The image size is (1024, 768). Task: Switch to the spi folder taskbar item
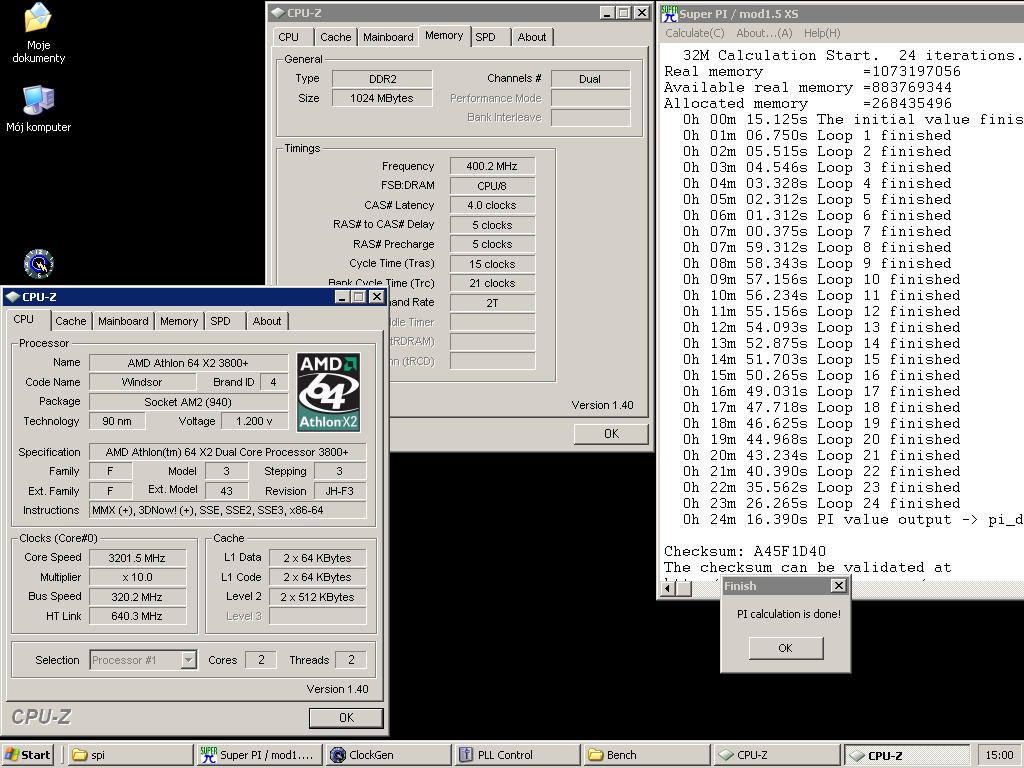[130, 754]
